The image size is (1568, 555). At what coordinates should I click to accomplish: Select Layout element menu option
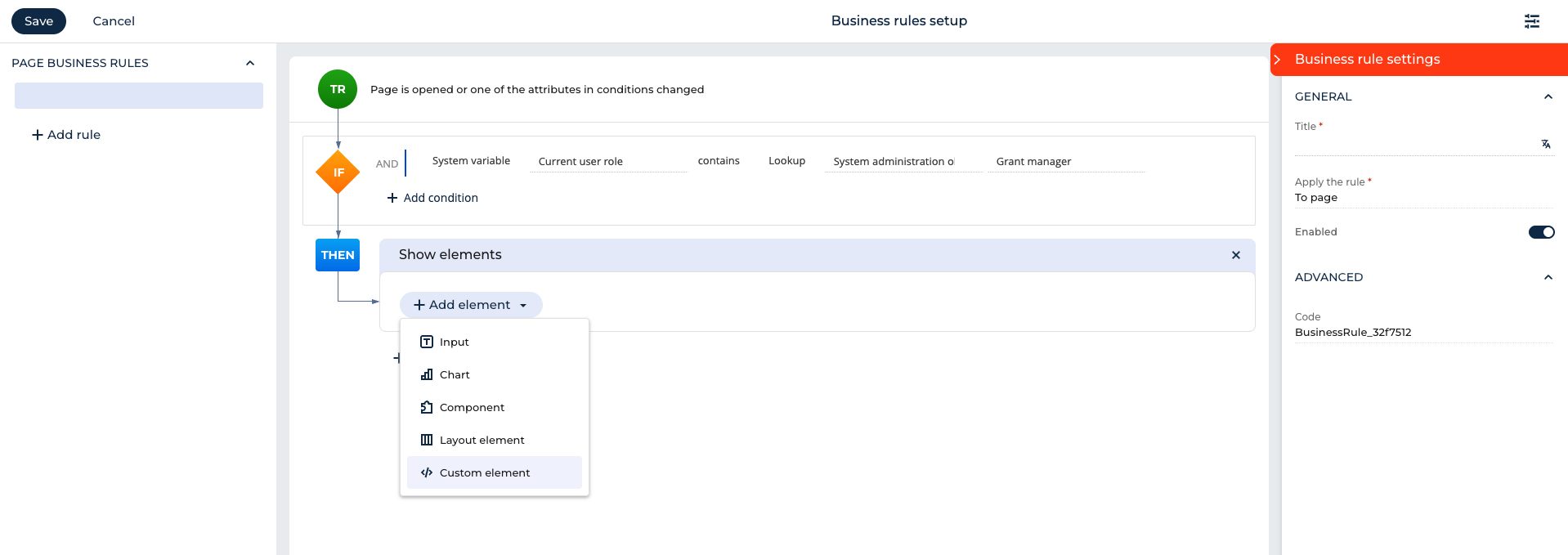coord(482,440)
